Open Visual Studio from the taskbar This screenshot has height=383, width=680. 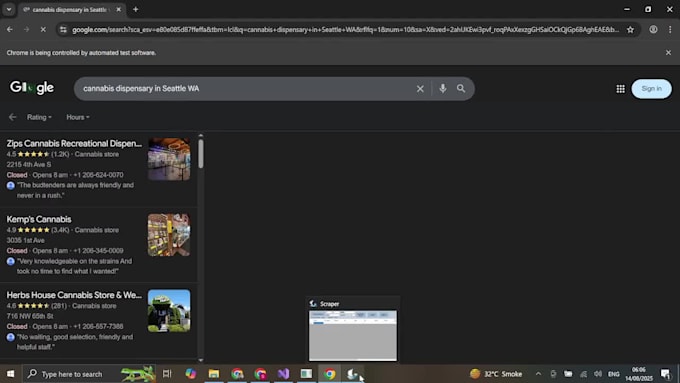pyautogui.click(x=283, y=373)
